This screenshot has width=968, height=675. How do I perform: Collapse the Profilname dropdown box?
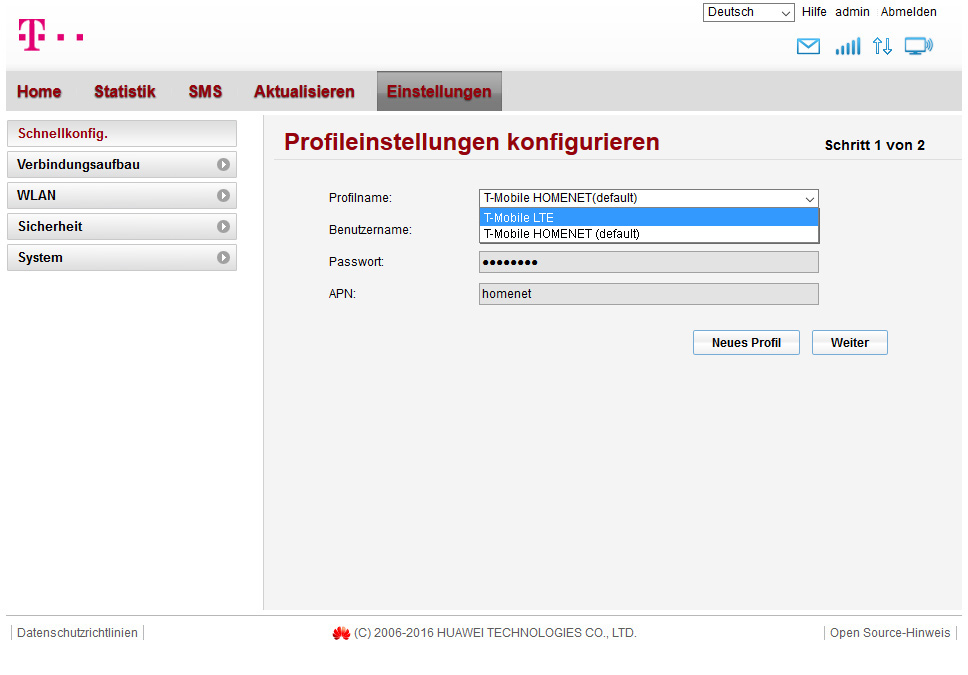click(x=648, y=198)
